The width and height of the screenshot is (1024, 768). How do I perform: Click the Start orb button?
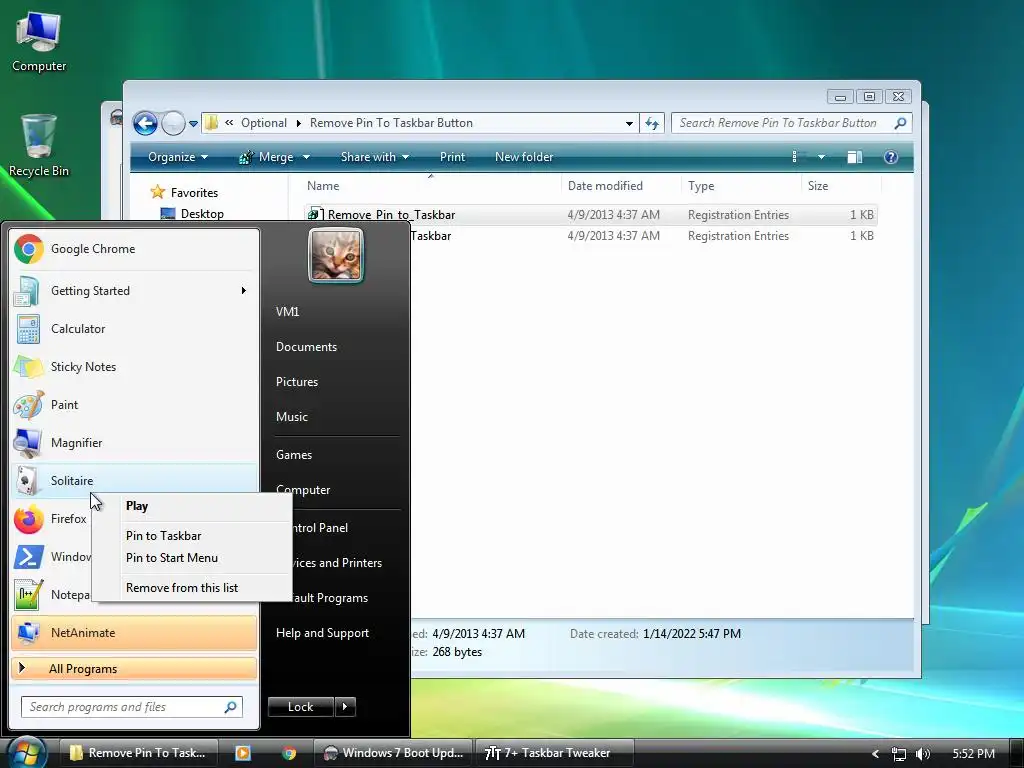click(x=25, y=752)
